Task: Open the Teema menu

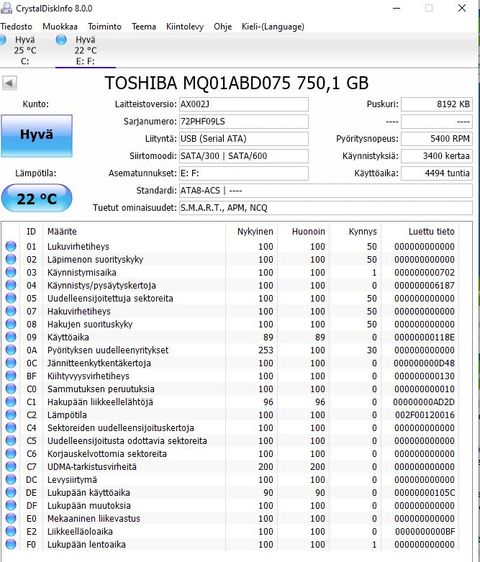Action: [x=144, y=27]
